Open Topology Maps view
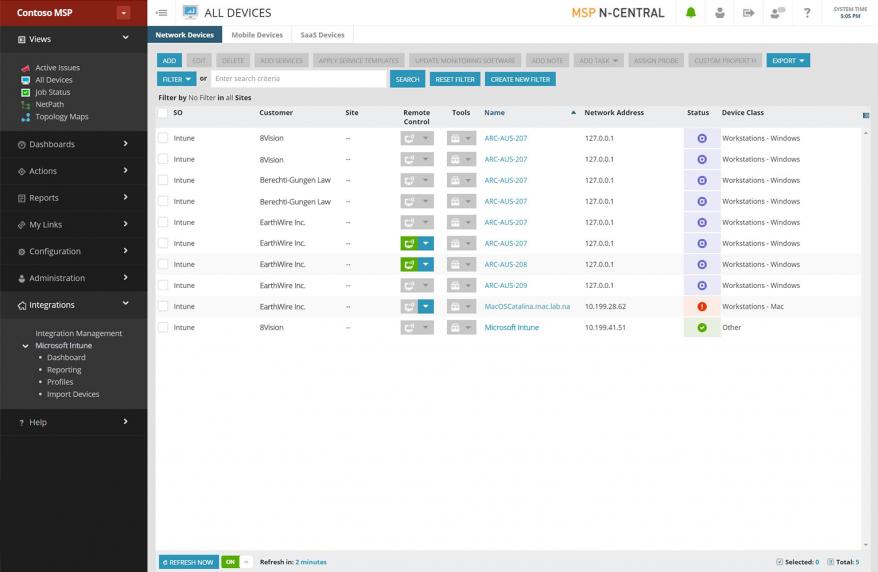This screenshot has width=878, height=572. point(62,117)
